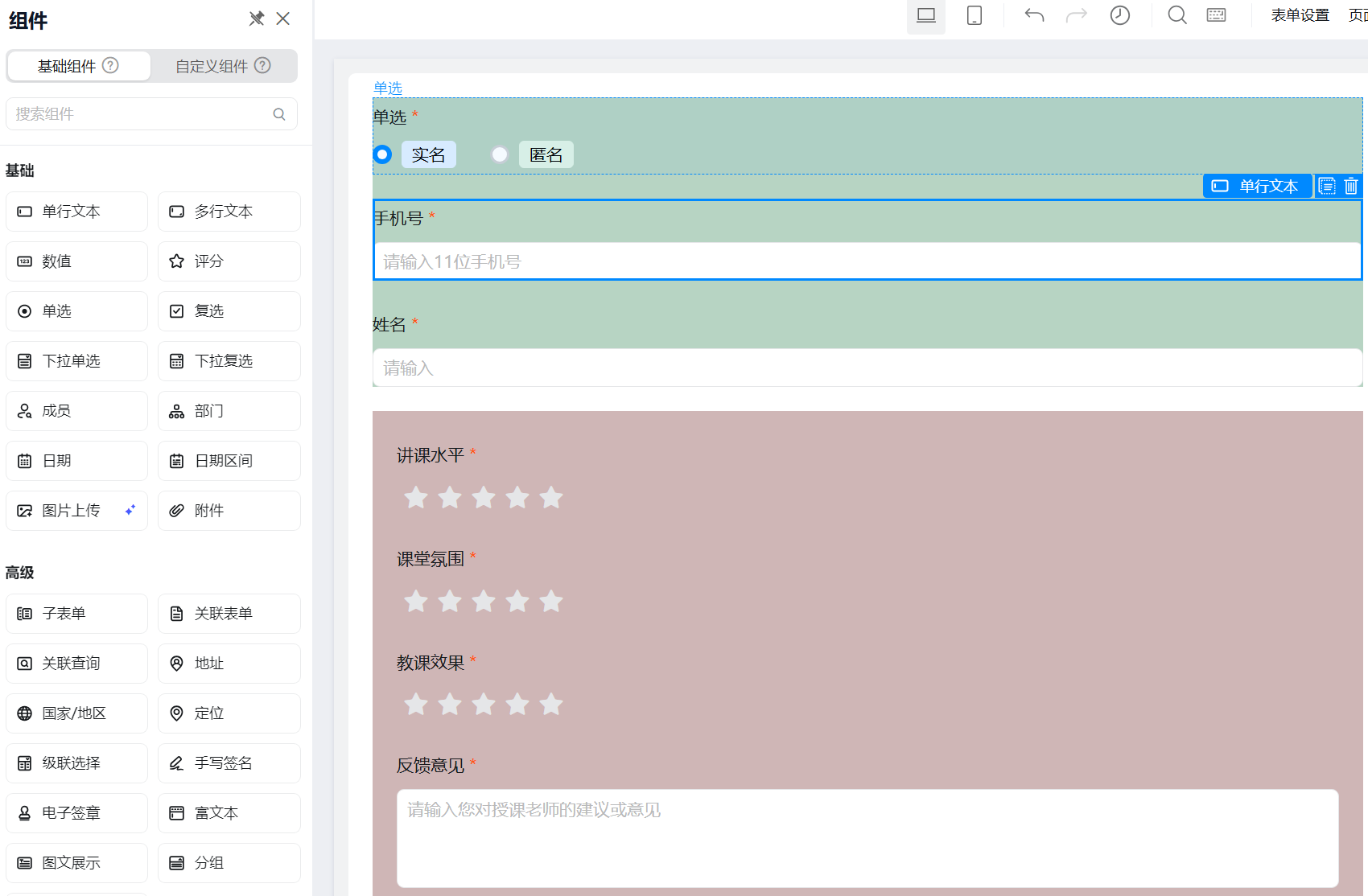Open the history clock icon
The image size is (1368, 896).
pos(1119,15)
